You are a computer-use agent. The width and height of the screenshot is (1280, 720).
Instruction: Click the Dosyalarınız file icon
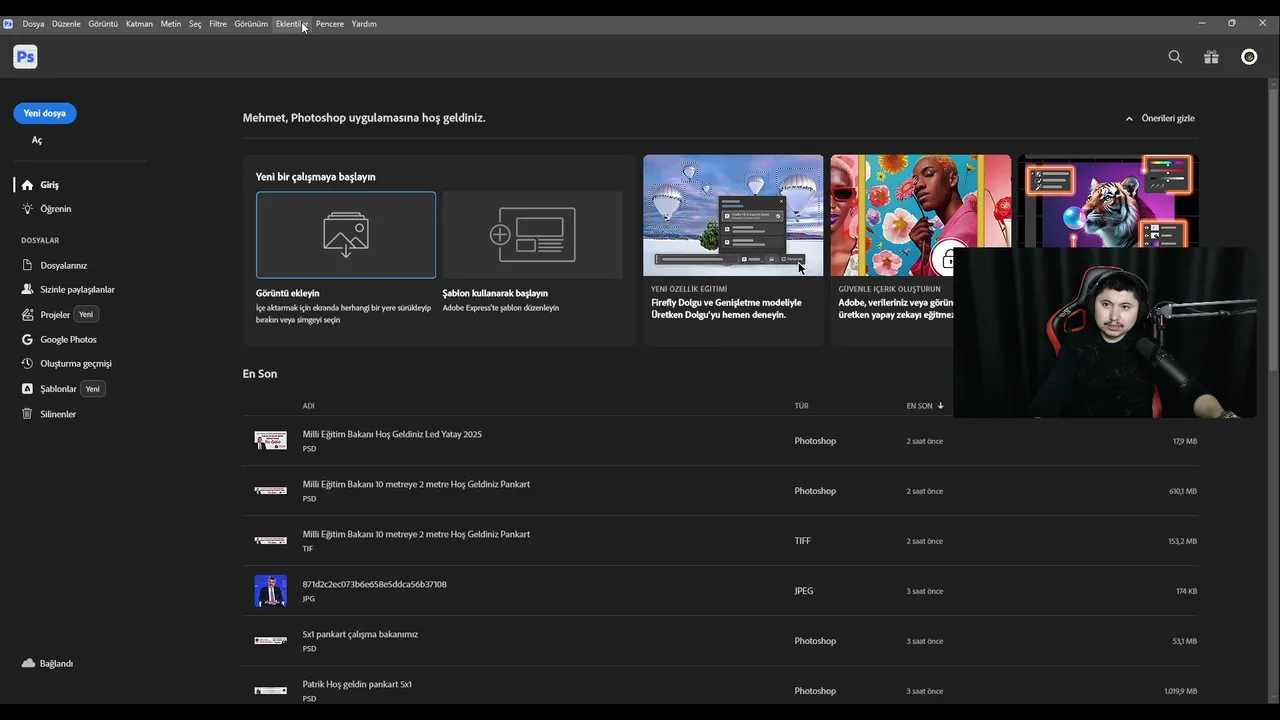28,265
